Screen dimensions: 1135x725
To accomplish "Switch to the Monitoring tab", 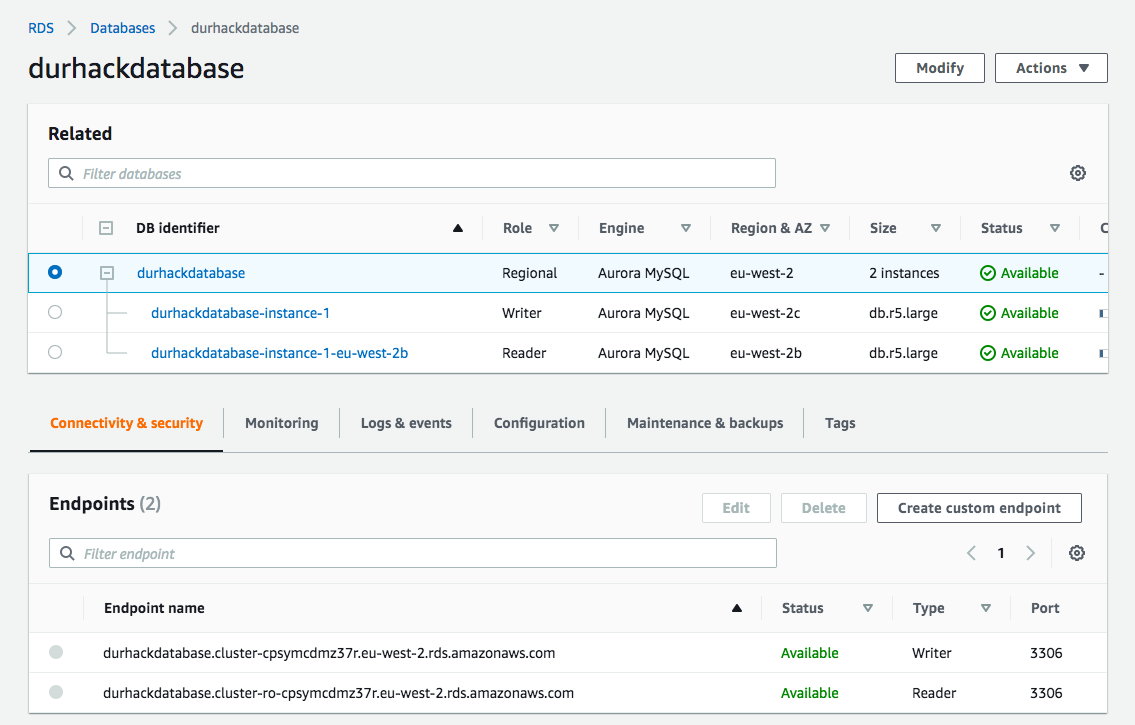I will (x=281, y=423).
